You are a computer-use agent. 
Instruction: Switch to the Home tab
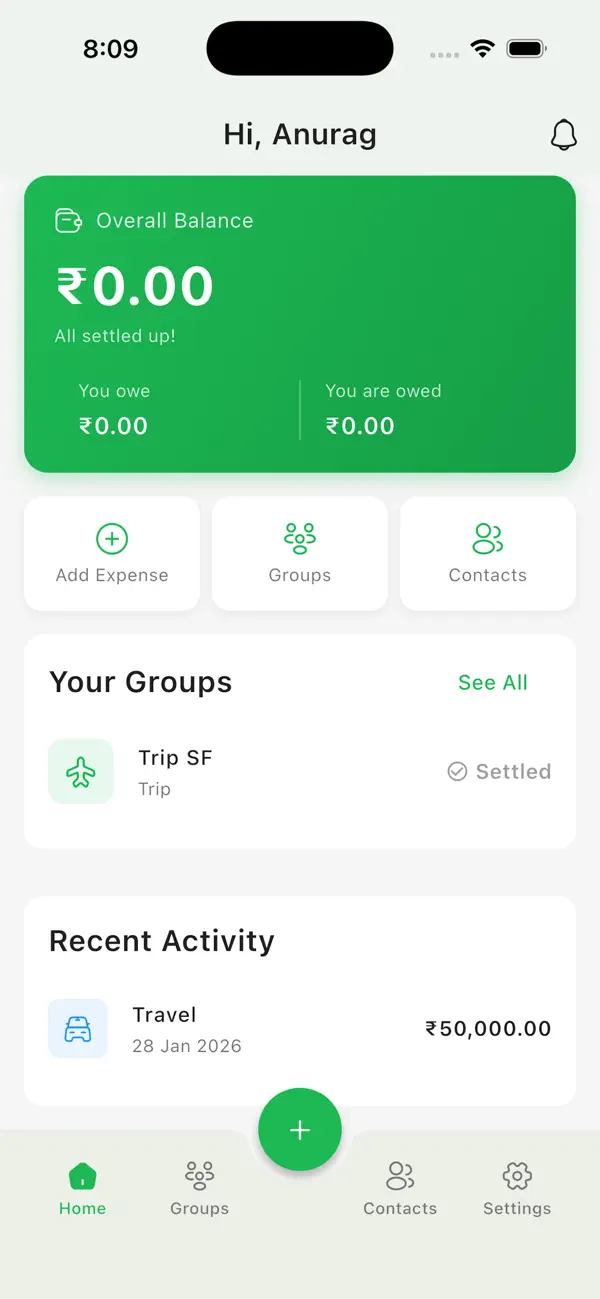pyautogui.click(x=82, y=1185)
